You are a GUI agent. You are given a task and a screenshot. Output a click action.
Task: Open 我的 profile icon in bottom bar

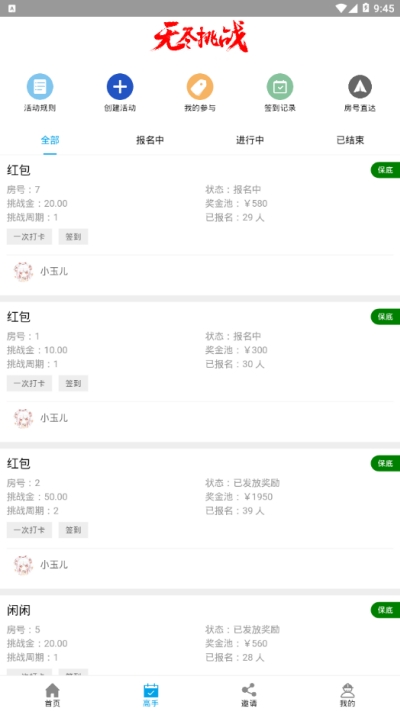347,691
